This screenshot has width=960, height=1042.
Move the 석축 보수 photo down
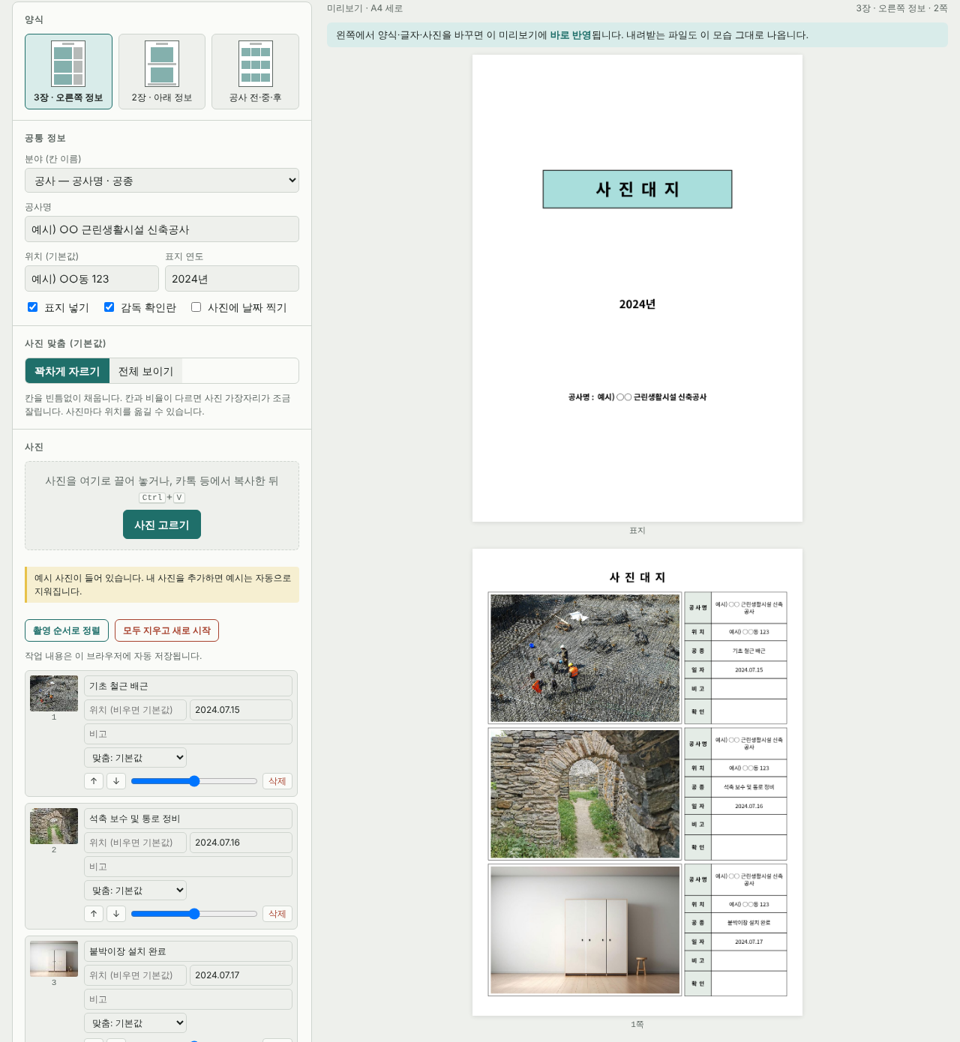coord(116,914)
